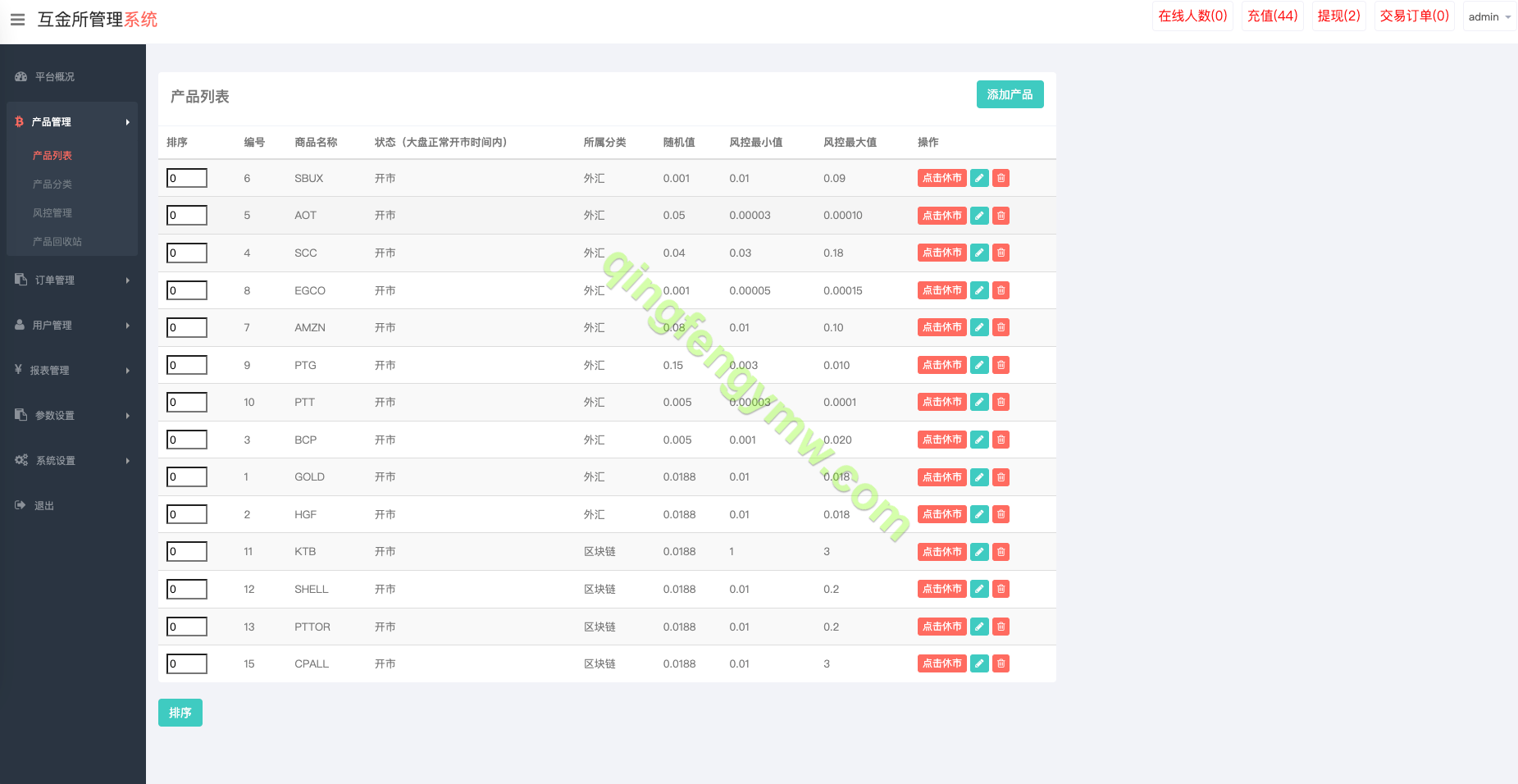Click 点击休市 for GOLD
This screenshot has width=1518, height=784.
pyautogui.click(x=942, y=477)
